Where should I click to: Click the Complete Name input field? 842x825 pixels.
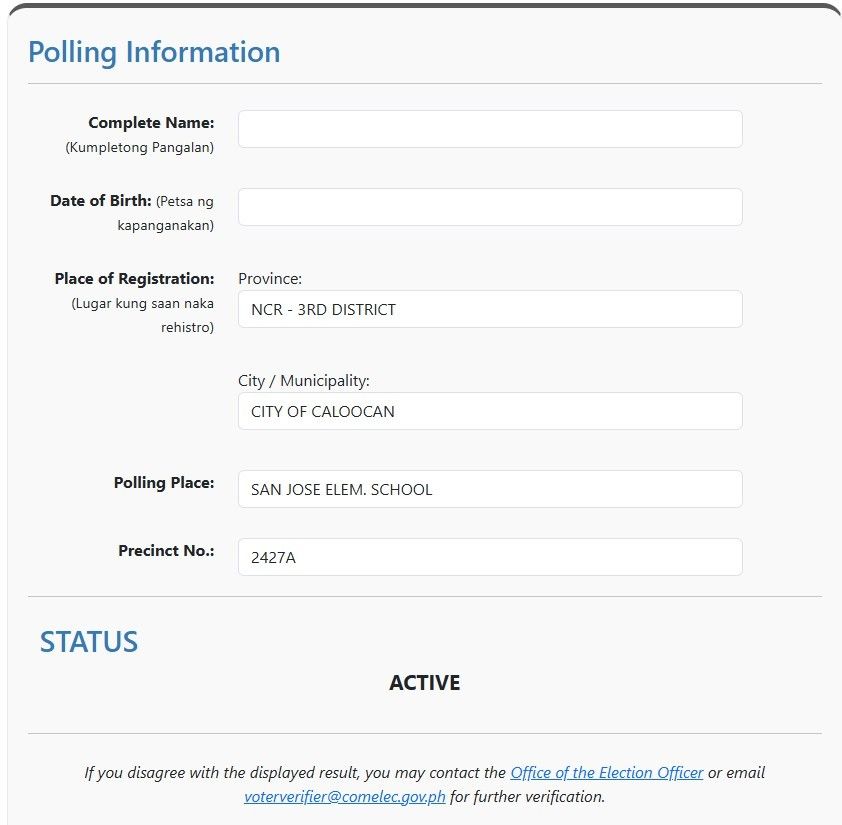490,129
